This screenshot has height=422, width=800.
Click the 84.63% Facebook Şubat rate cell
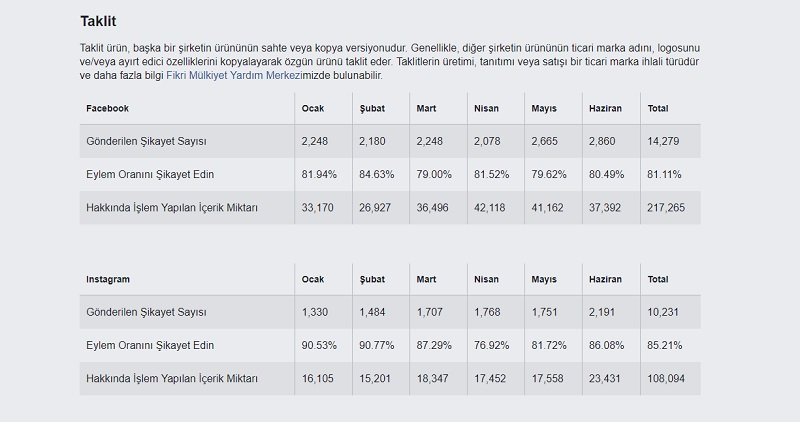[377, 174]
